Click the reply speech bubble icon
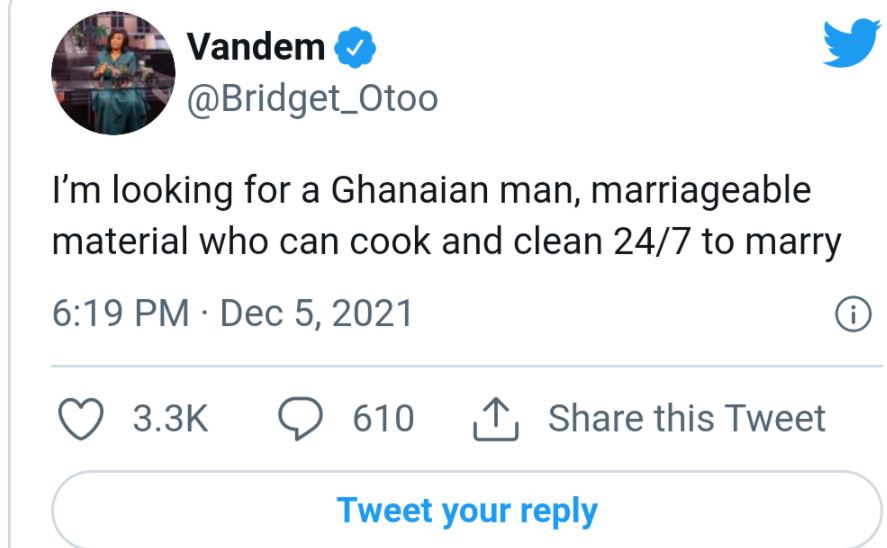Image resolution: width=887 pixels, height=548 pixels. (297, 419)
